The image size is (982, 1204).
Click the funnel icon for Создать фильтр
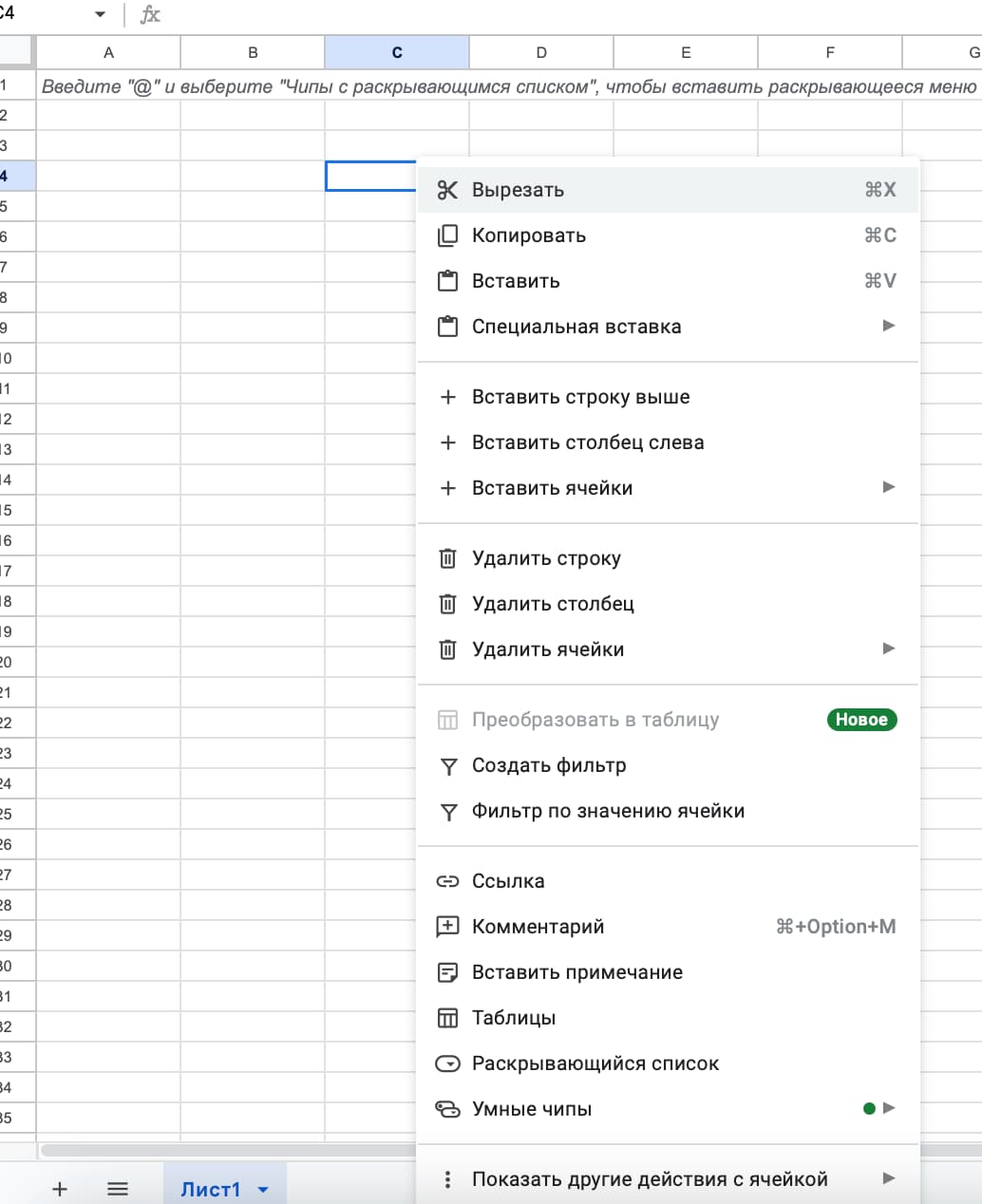tap(447, 765)
